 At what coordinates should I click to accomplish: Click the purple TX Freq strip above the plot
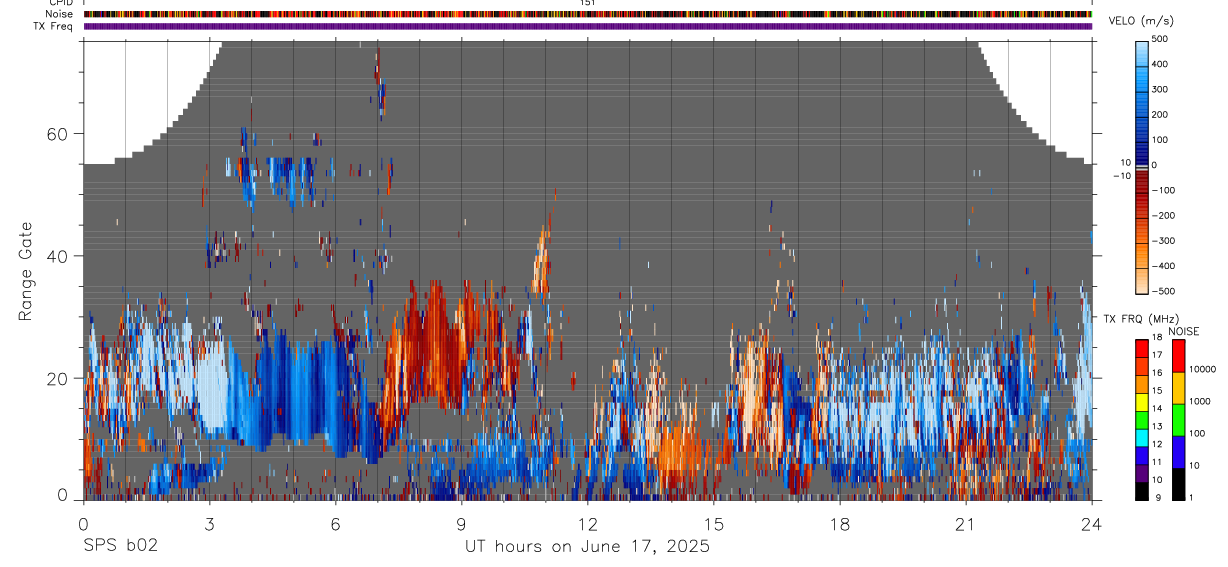tap(587, 26)
